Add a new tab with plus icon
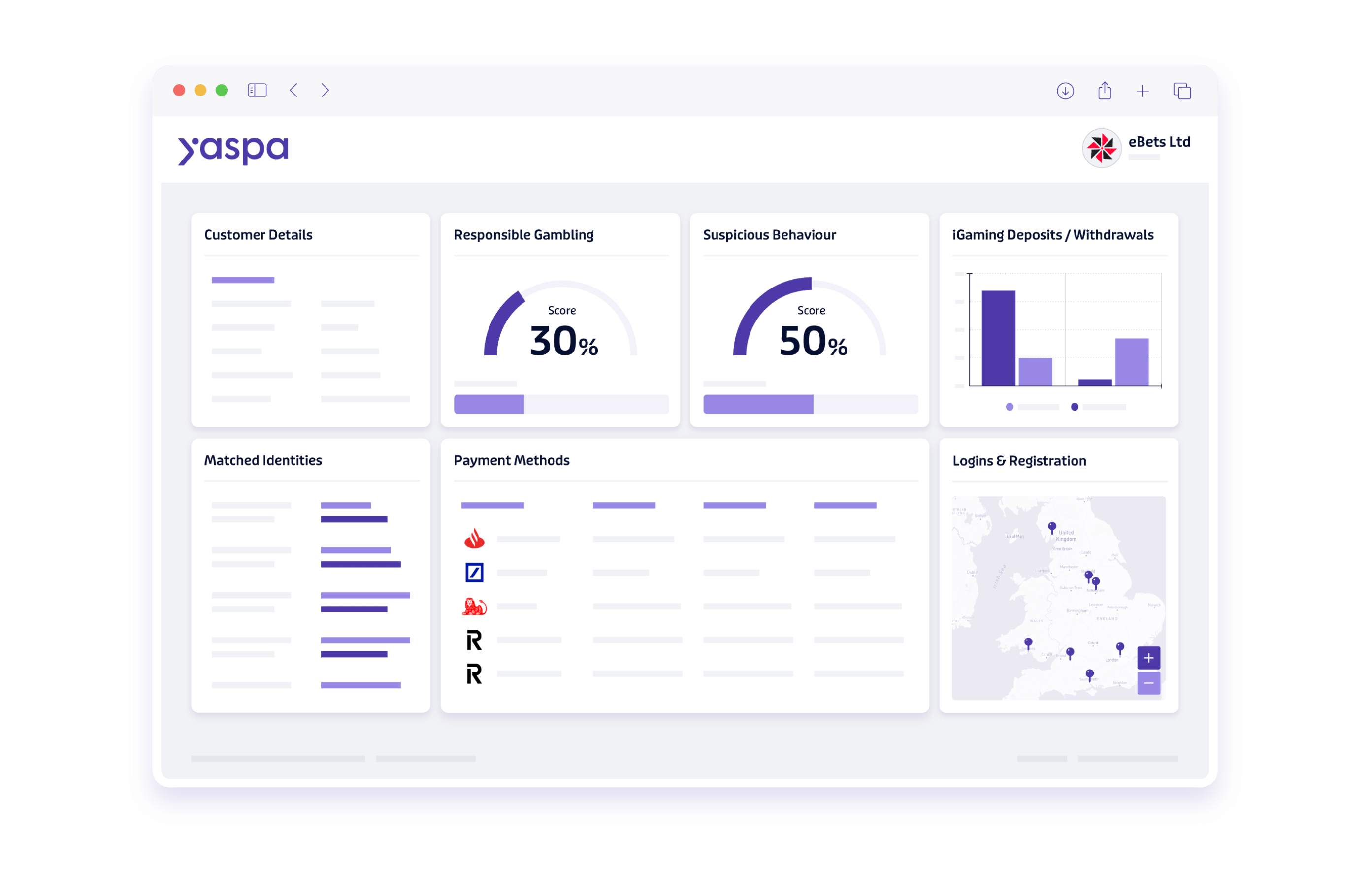This screenshot has width=1369, height=896. [x=1142, y=91]
